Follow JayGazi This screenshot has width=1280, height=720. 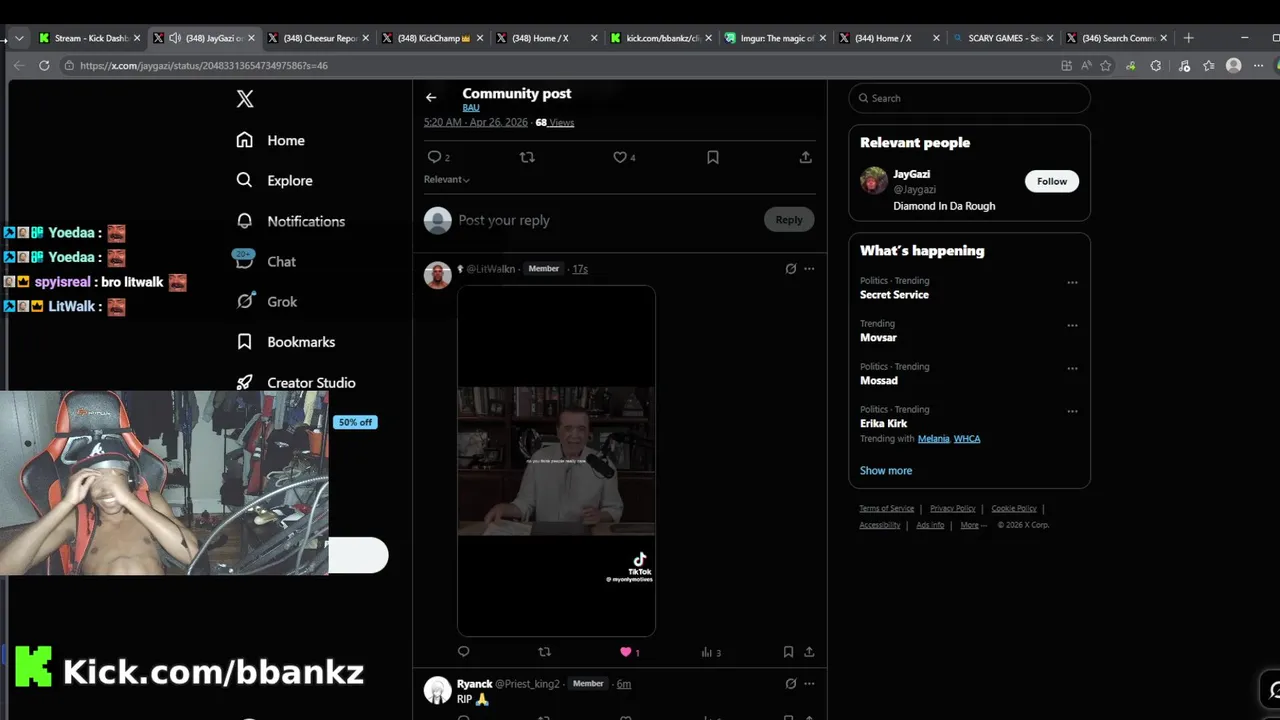[x=1052, y=181]
